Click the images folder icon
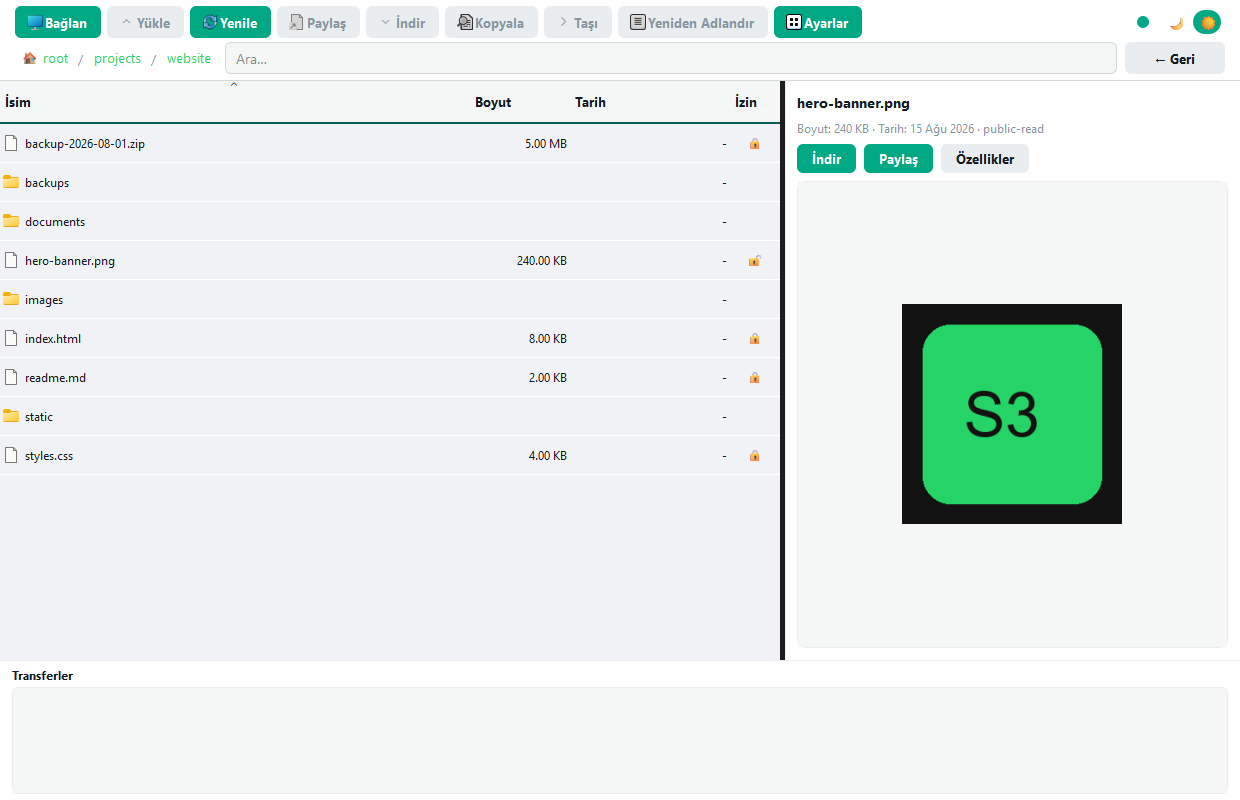Screen dimensions: 1240x800 [x=11, y=299]
